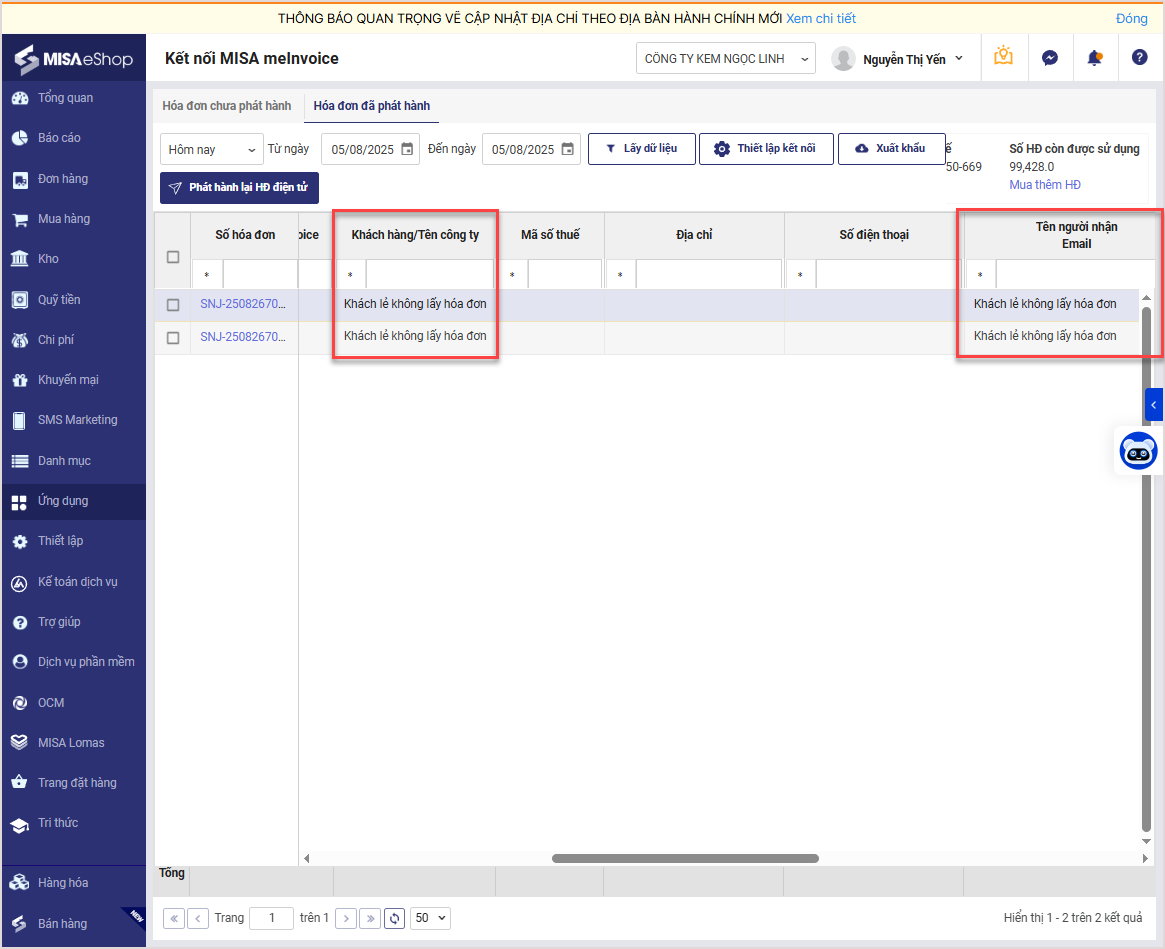The height and width of the screenshot is (949, 1165).
Task: Open the idea lightbulb icon in header
Action: pyautogui.click(x=1004, y=56)
